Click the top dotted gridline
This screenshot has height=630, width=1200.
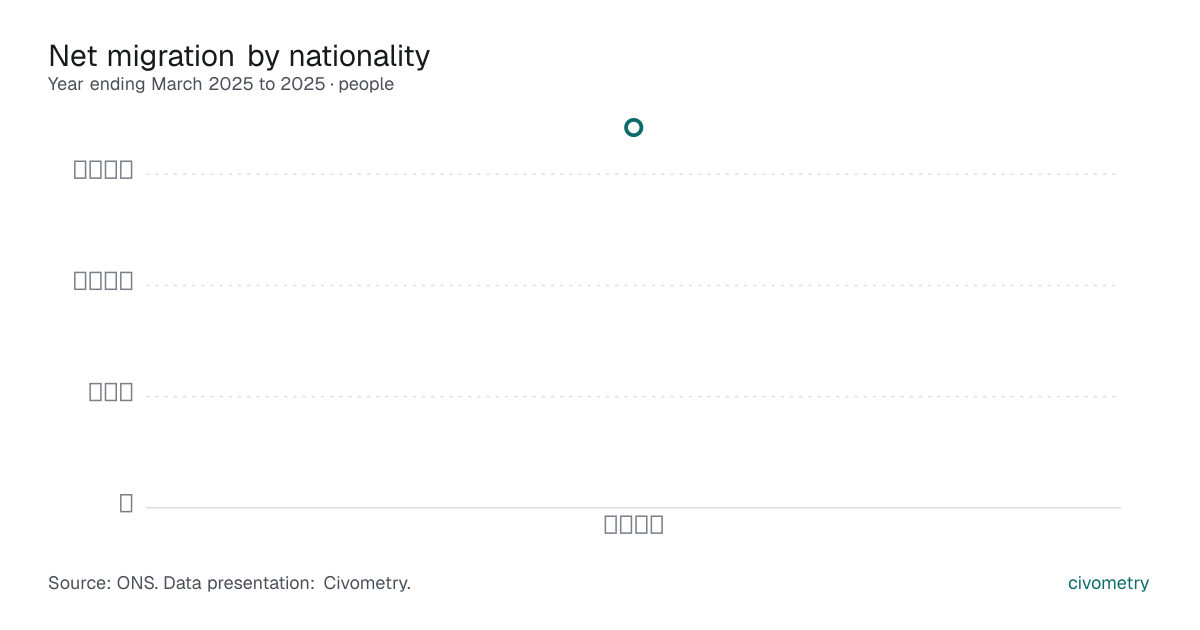pos(633,174)
